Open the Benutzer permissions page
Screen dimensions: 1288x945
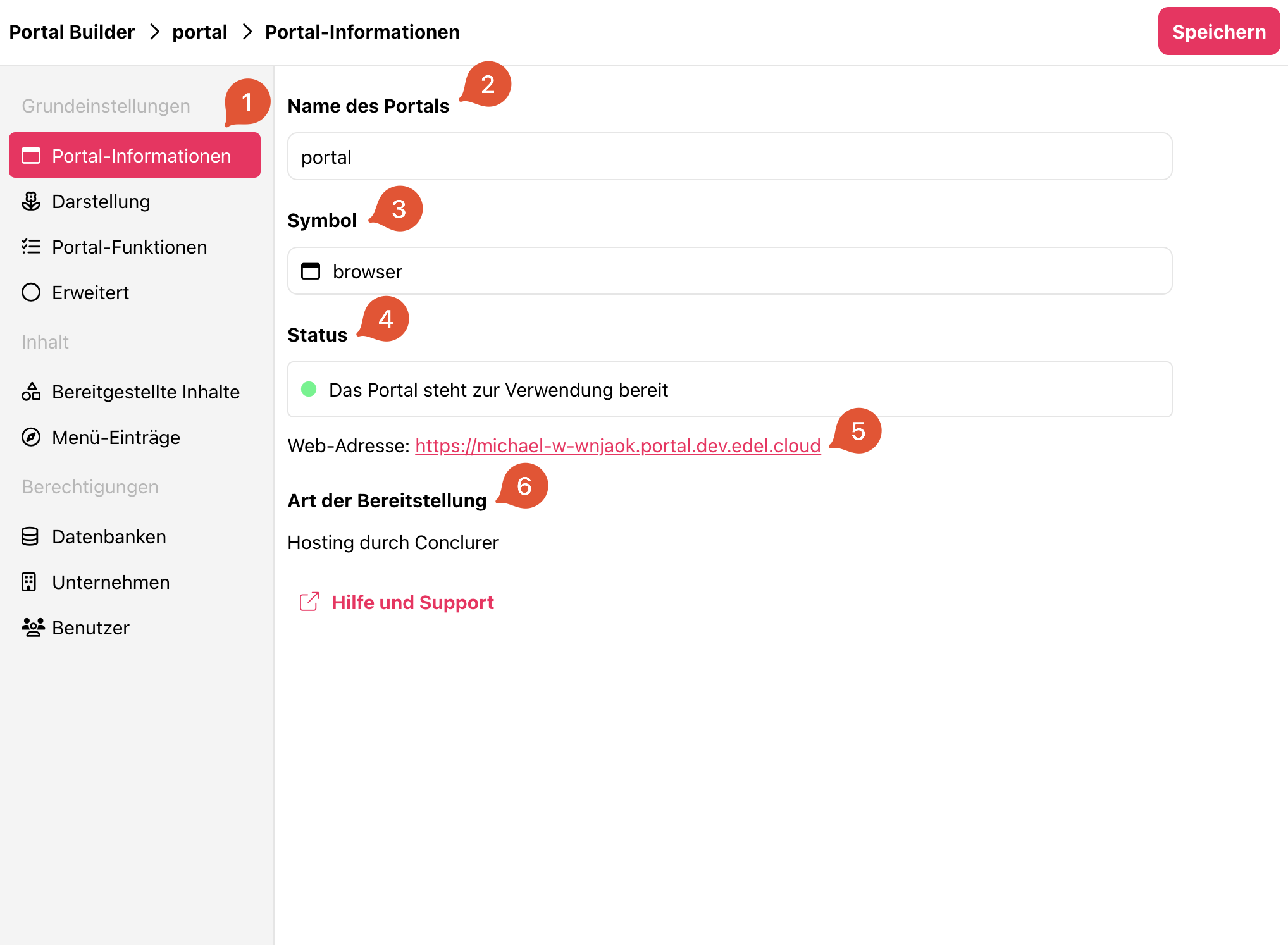pos(135,627)
